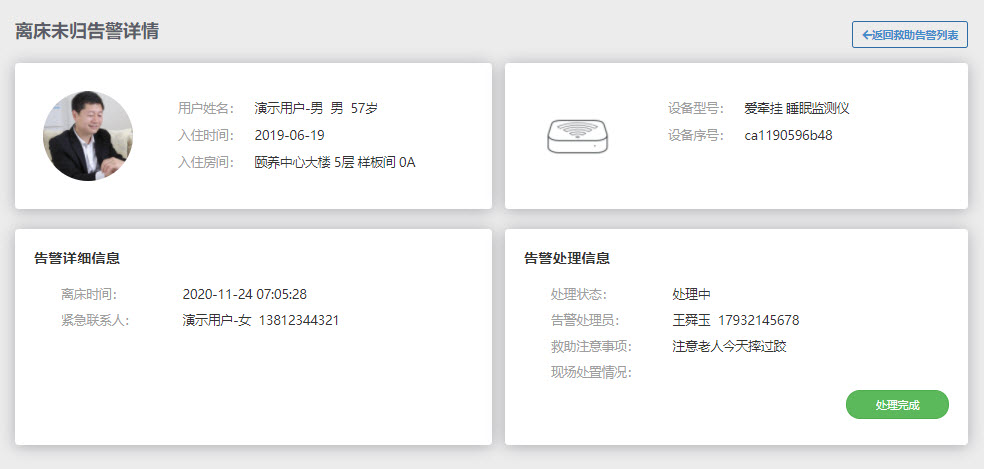Image resolution: width=984 pixels, height=469 pixels.
Task: Click emergency contact number 13812344321
Action: (299, 320)
